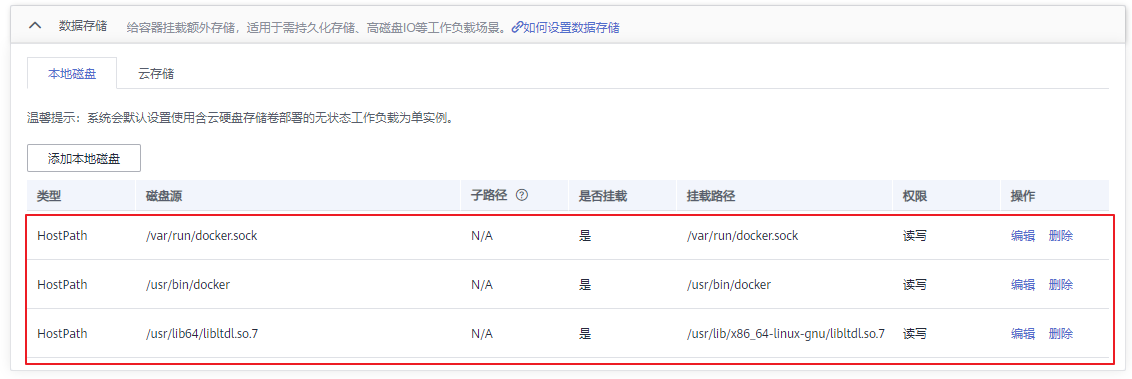The height and width of the screenshot is (379, 1132).
Task: Switch to the 本地磁盘 tab
Action: (72, 73)
